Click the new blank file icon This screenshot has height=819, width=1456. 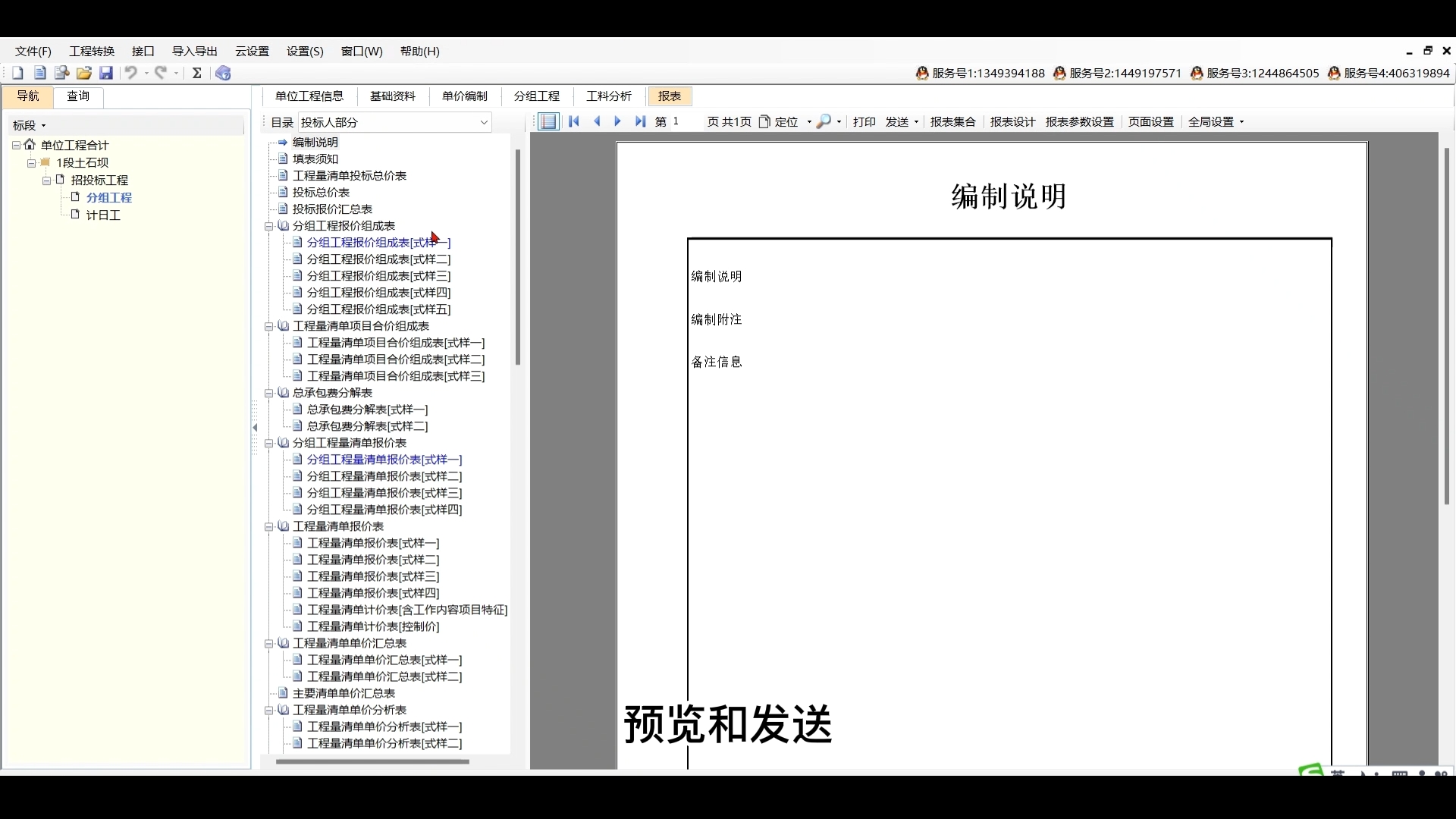18,73
